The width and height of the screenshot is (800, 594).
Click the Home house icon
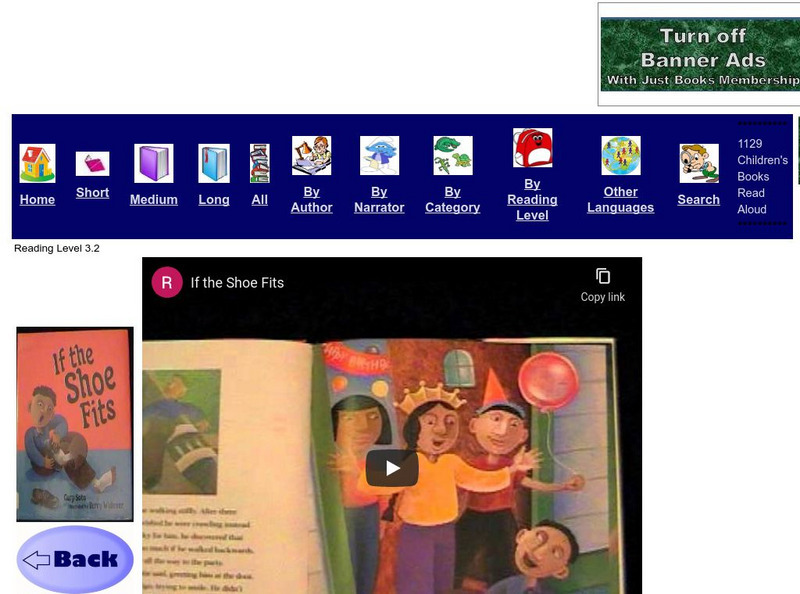pos(37,163)
